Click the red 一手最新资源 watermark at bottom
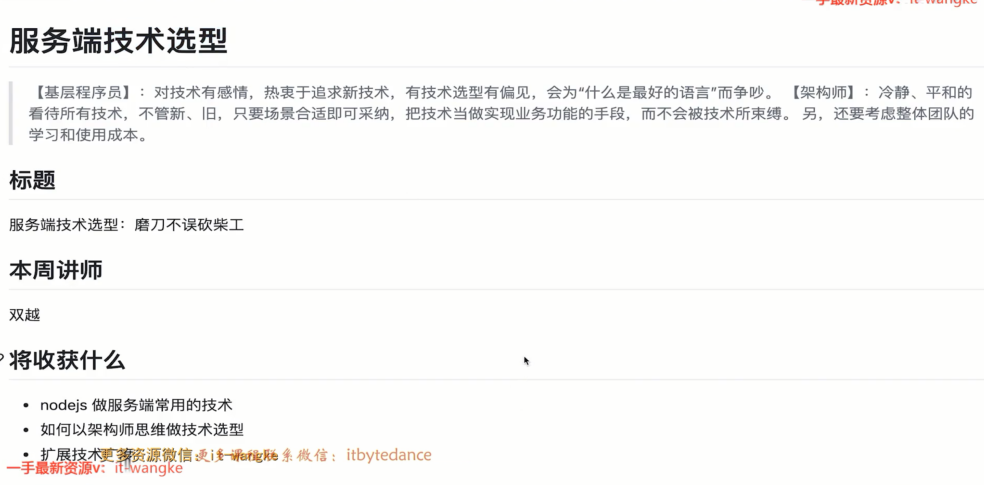Image resolution: width=984 pixels, height=485 pixels. (x=94, y=469)
